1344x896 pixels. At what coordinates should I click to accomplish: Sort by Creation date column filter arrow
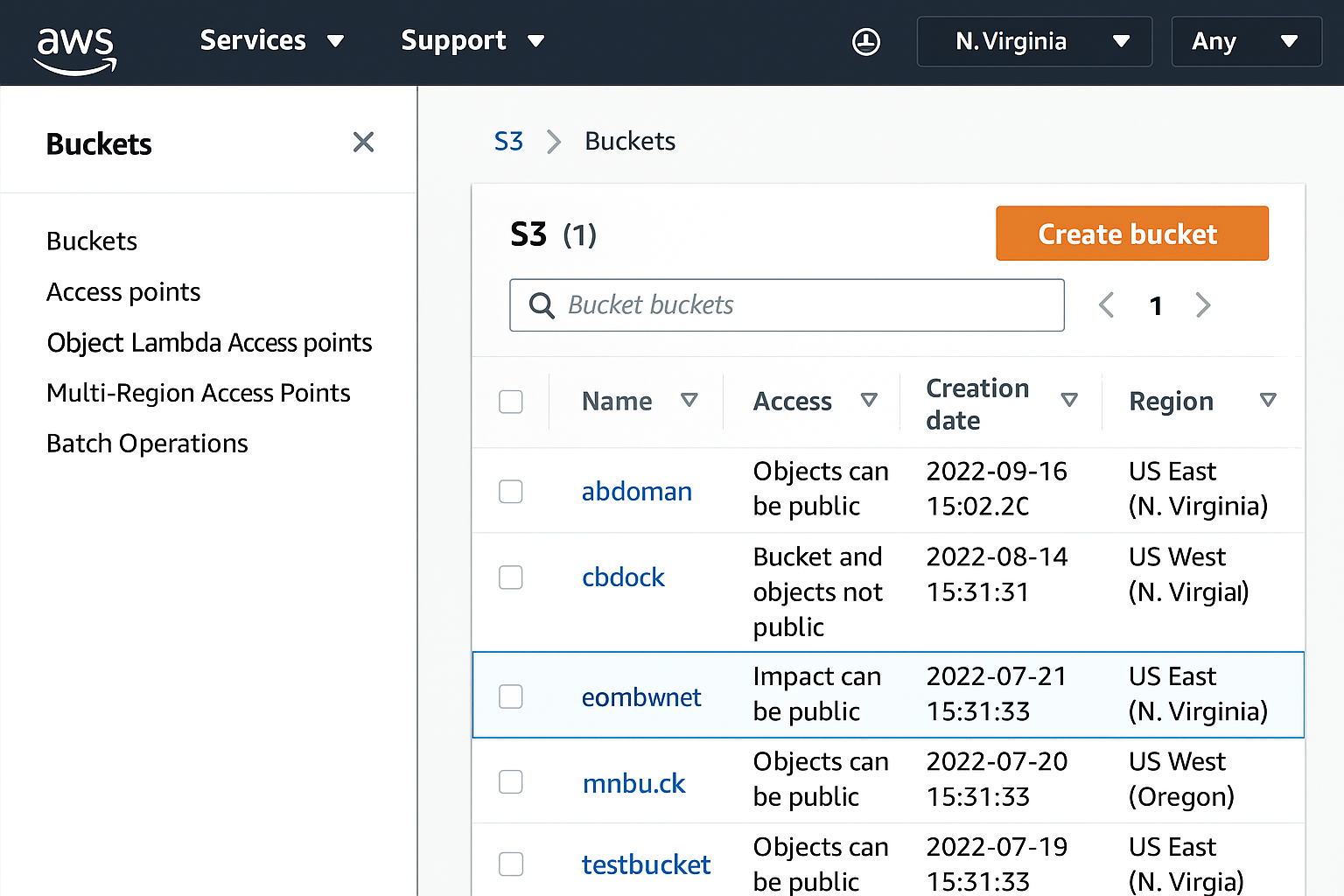click(x=1069, y=401)
